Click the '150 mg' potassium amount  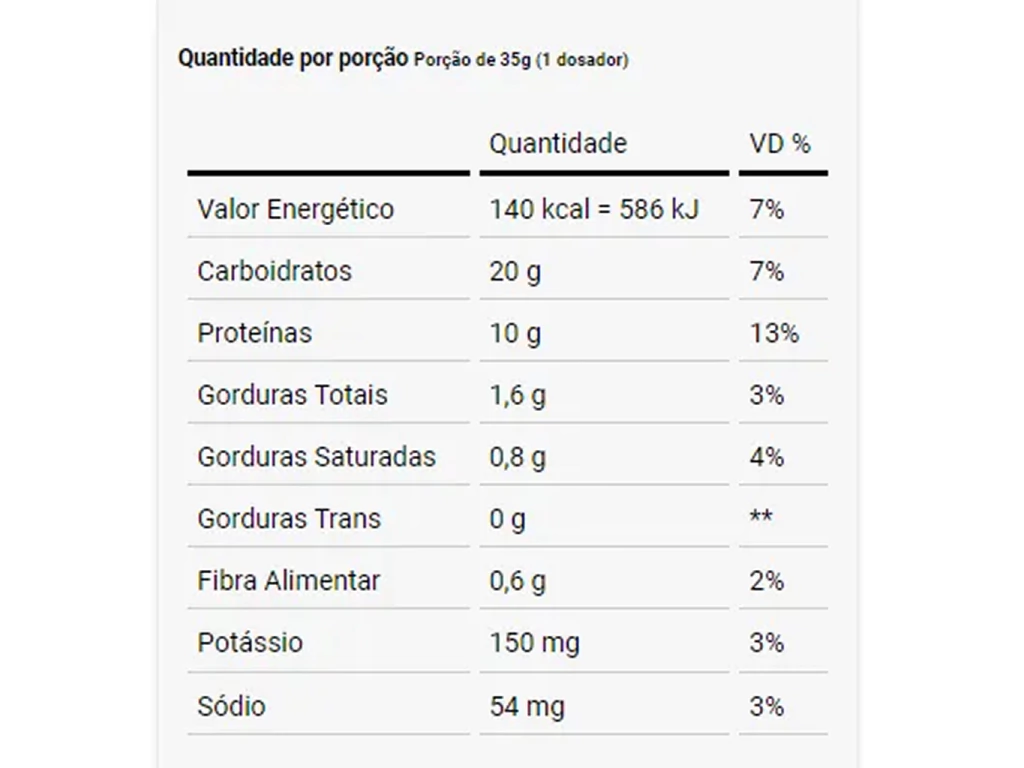534,642
